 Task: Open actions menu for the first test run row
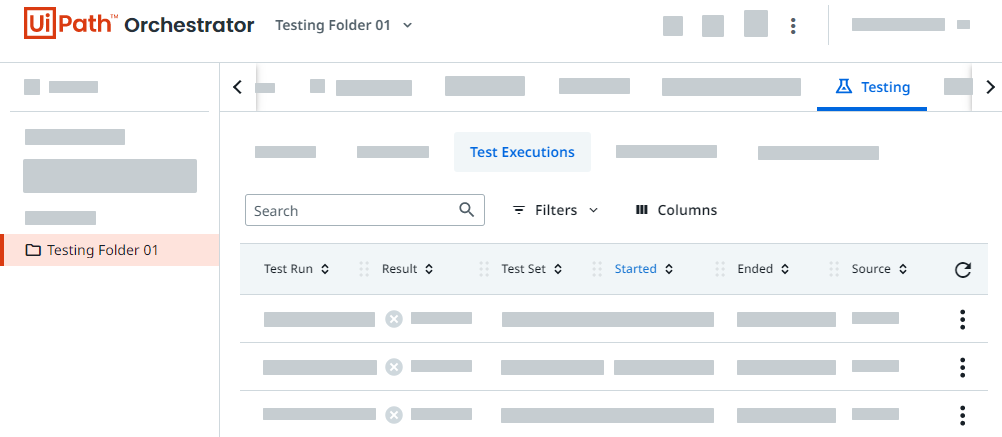pyautogui.click(x=962, y=319)
